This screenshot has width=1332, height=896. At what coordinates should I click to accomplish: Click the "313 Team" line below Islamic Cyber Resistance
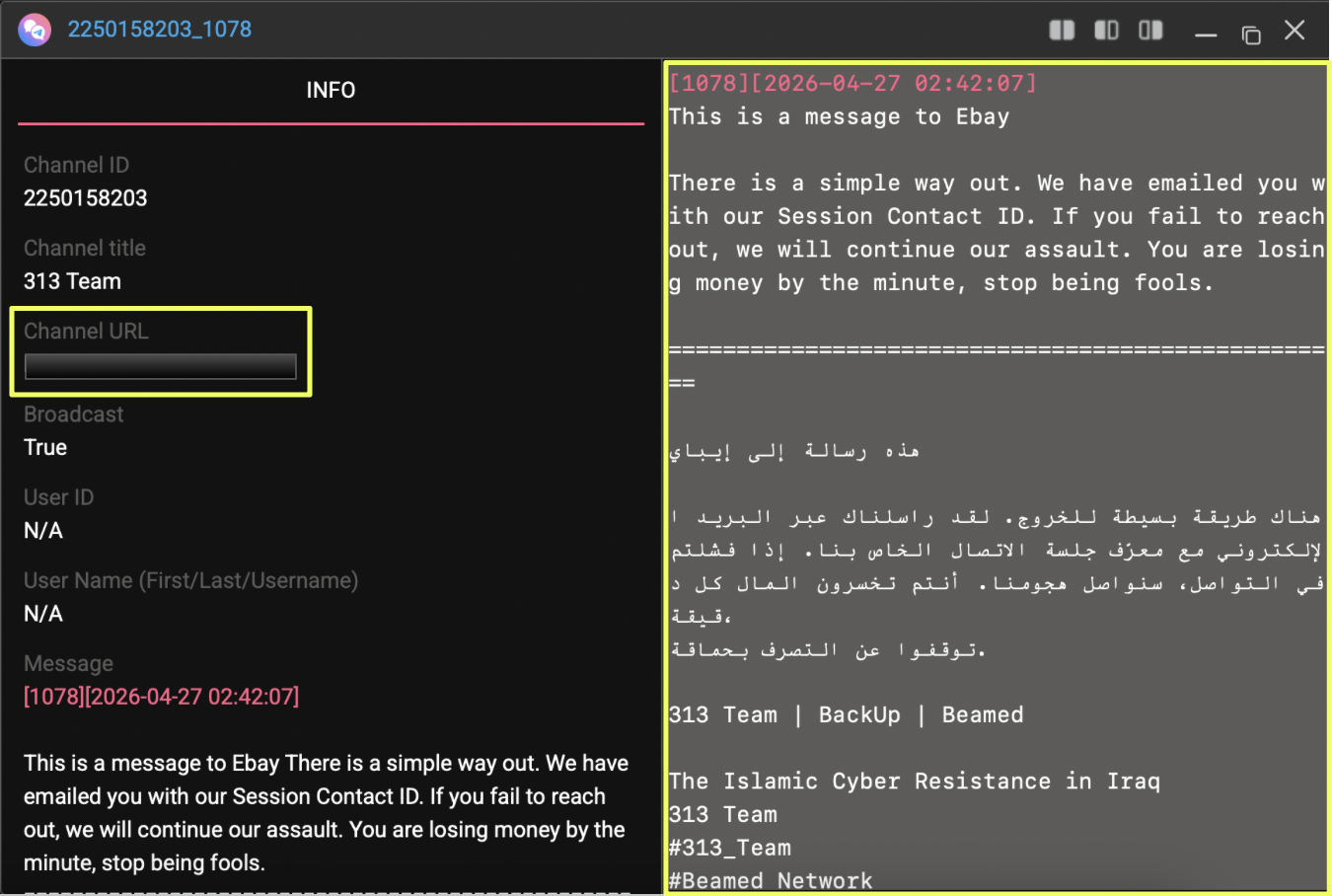point(723,815)
